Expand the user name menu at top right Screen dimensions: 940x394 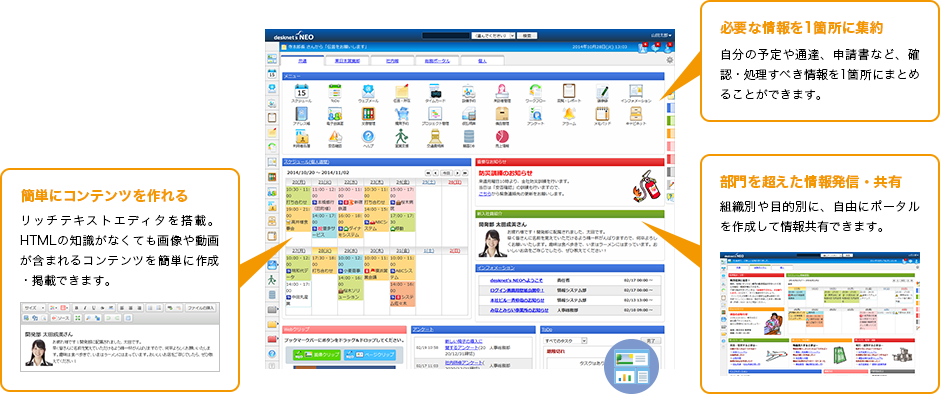[661, 36]
